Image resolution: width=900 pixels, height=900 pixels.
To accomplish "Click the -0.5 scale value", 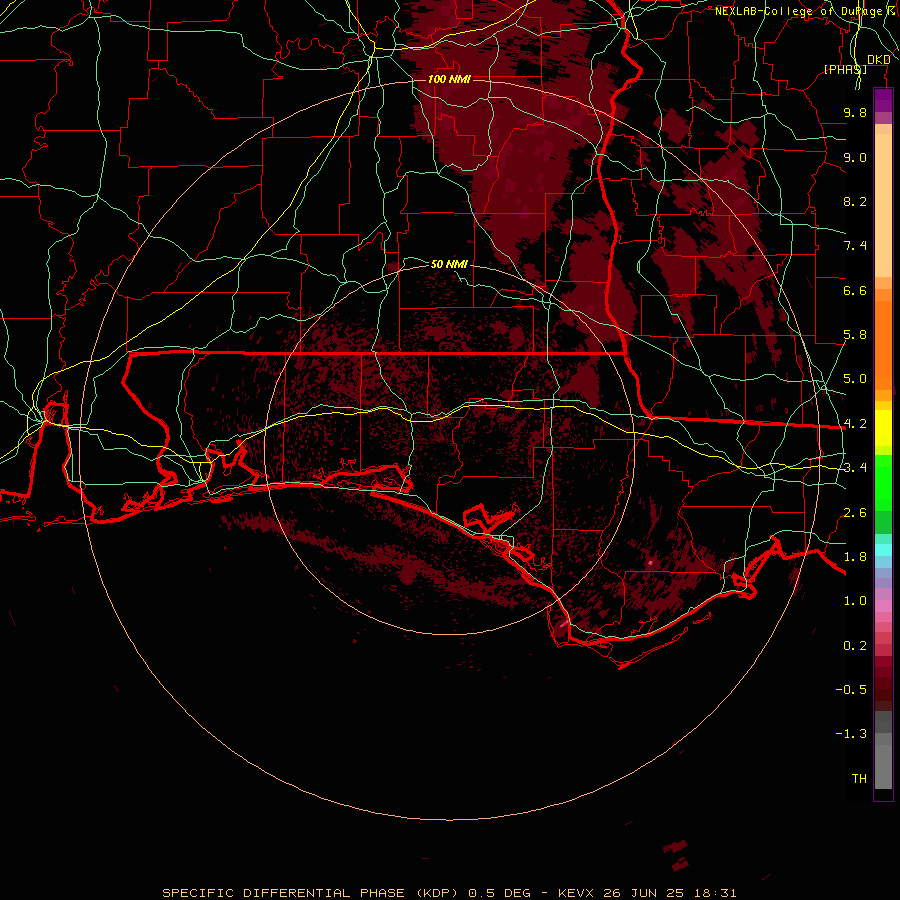I will point(851,690).
